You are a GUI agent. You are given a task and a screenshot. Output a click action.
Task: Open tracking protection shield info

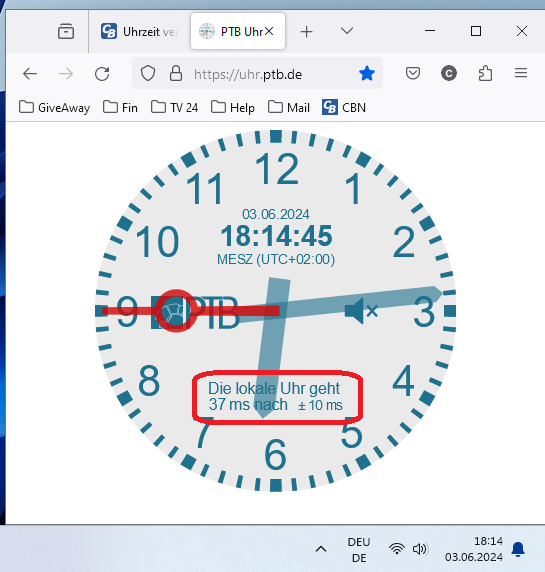148,74
